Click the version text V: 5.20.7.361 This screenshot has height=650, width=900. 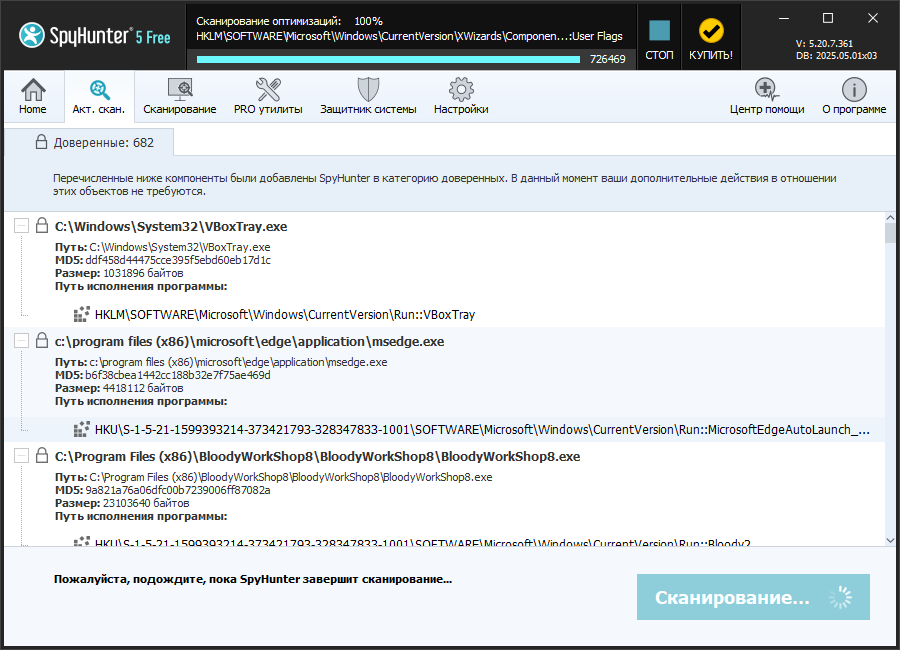coord(824,44)
